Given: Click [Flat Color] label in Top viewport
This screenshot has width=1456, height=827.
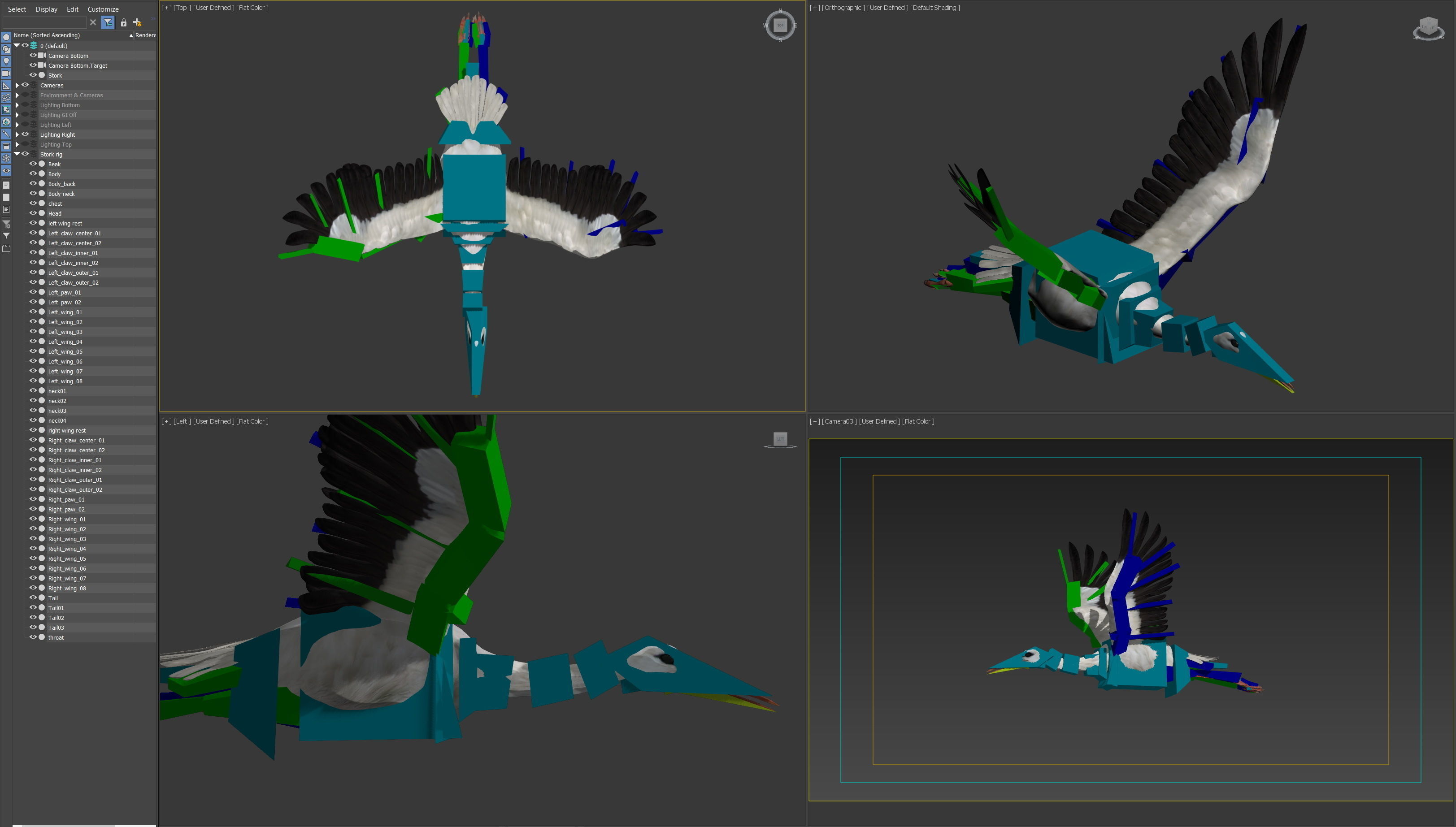Looking at the screenshot, I should pos(252,7).
